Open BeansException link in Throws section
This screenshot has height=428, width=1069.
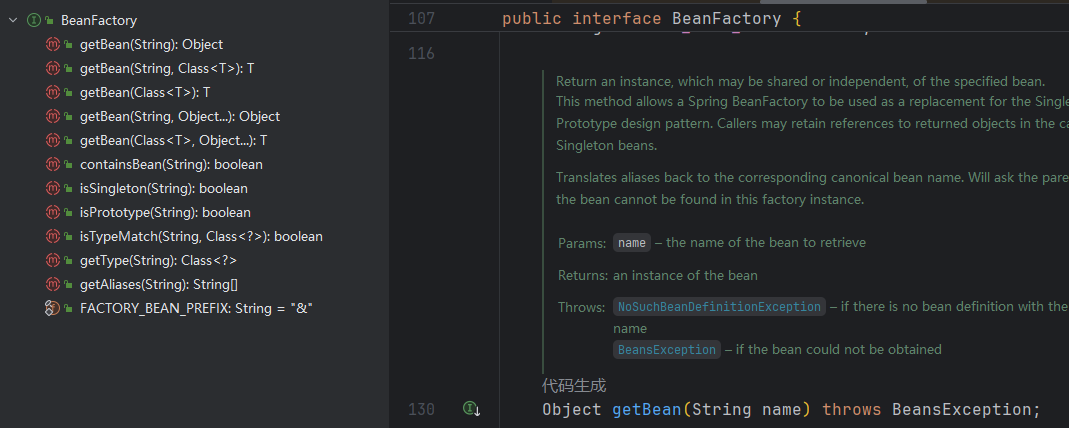(667, 350)
